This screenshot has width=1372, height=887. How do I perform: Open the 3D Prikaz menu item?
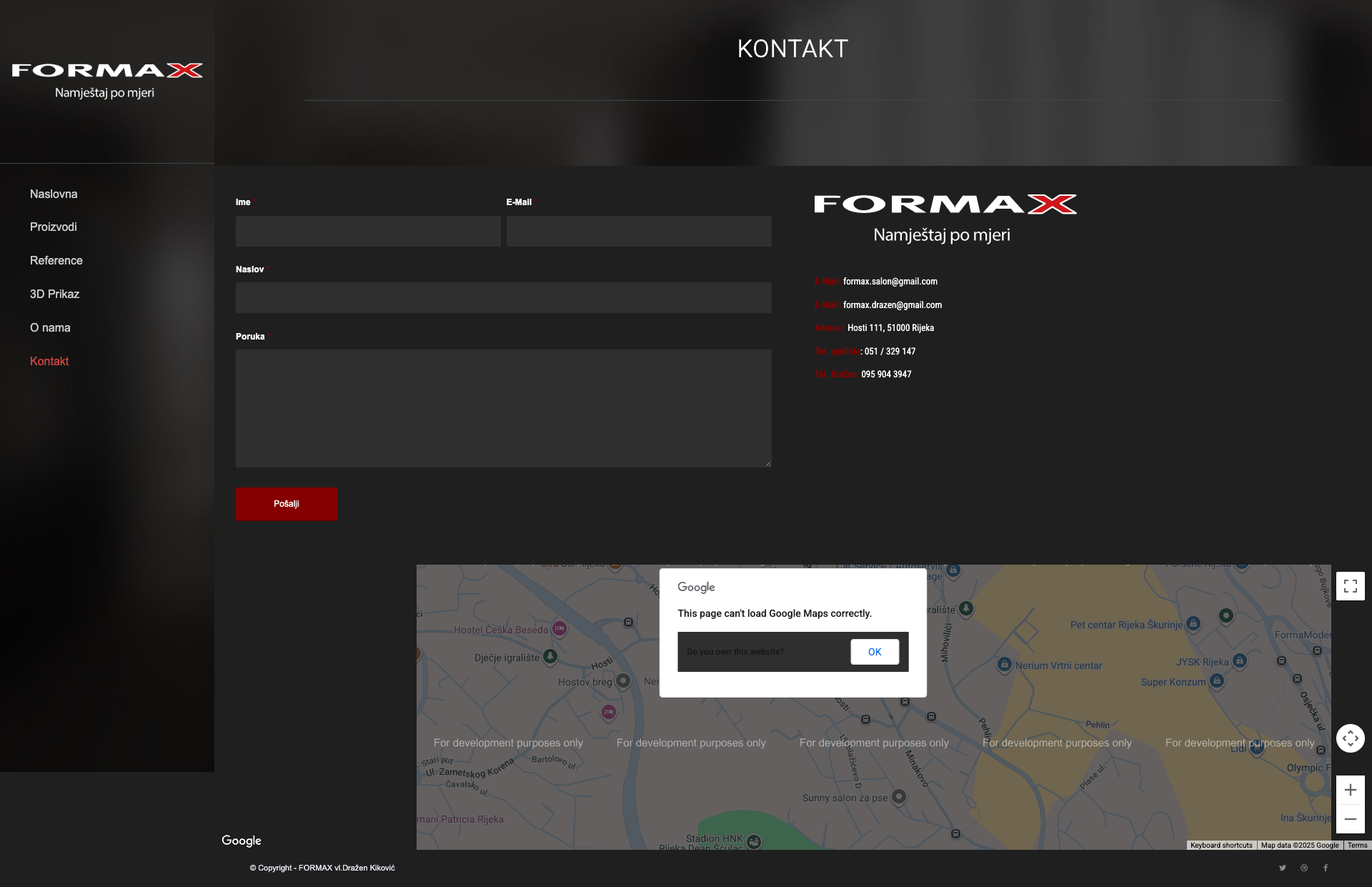click(54, 294)
